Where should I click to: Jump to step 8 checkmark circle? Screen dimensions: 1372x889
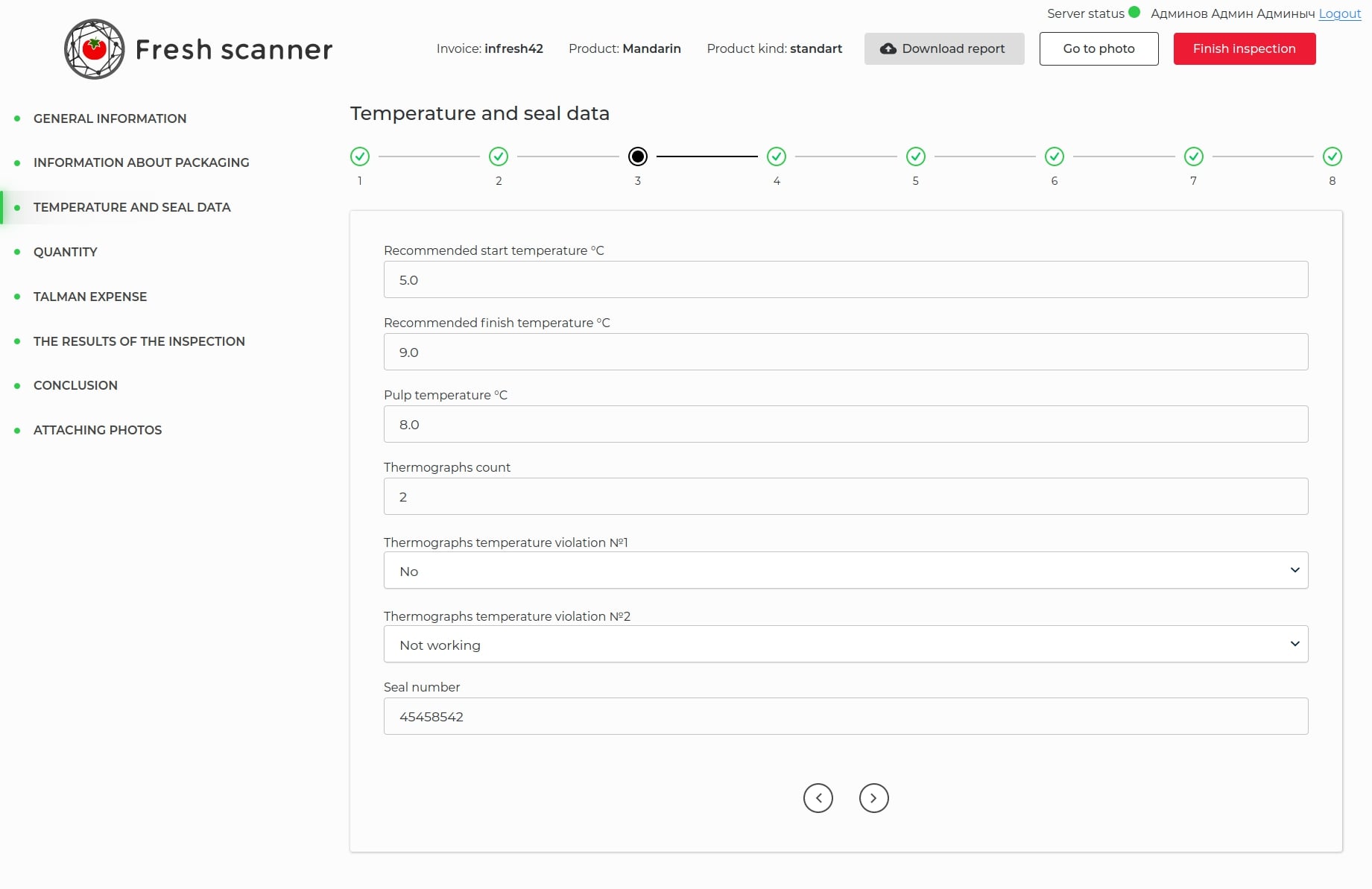(1332, 156)
